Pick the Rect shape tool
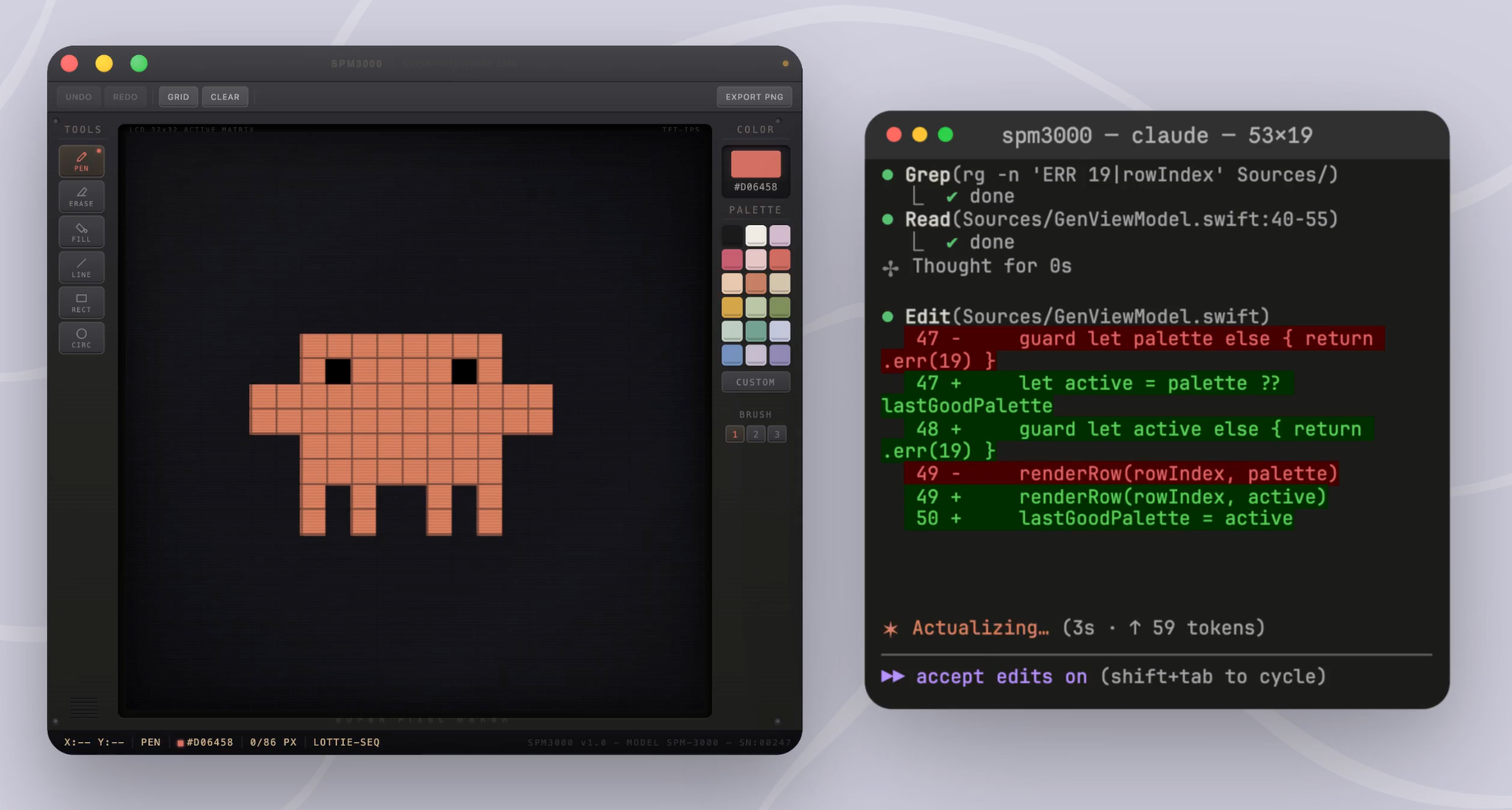1512x810 pixels. pos(82,302)
